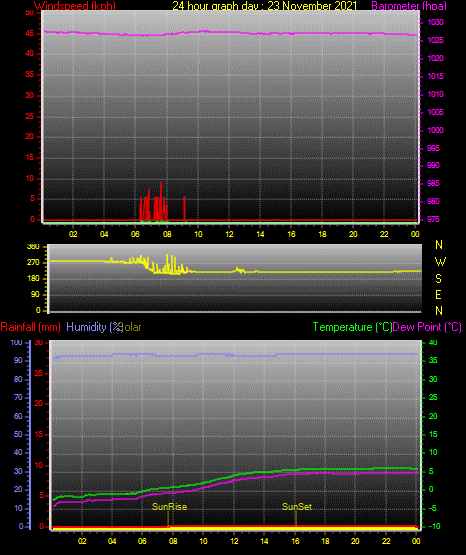Click the 50 humidity scale value
This screenshot has width=466, height=555.
point(18,434)
